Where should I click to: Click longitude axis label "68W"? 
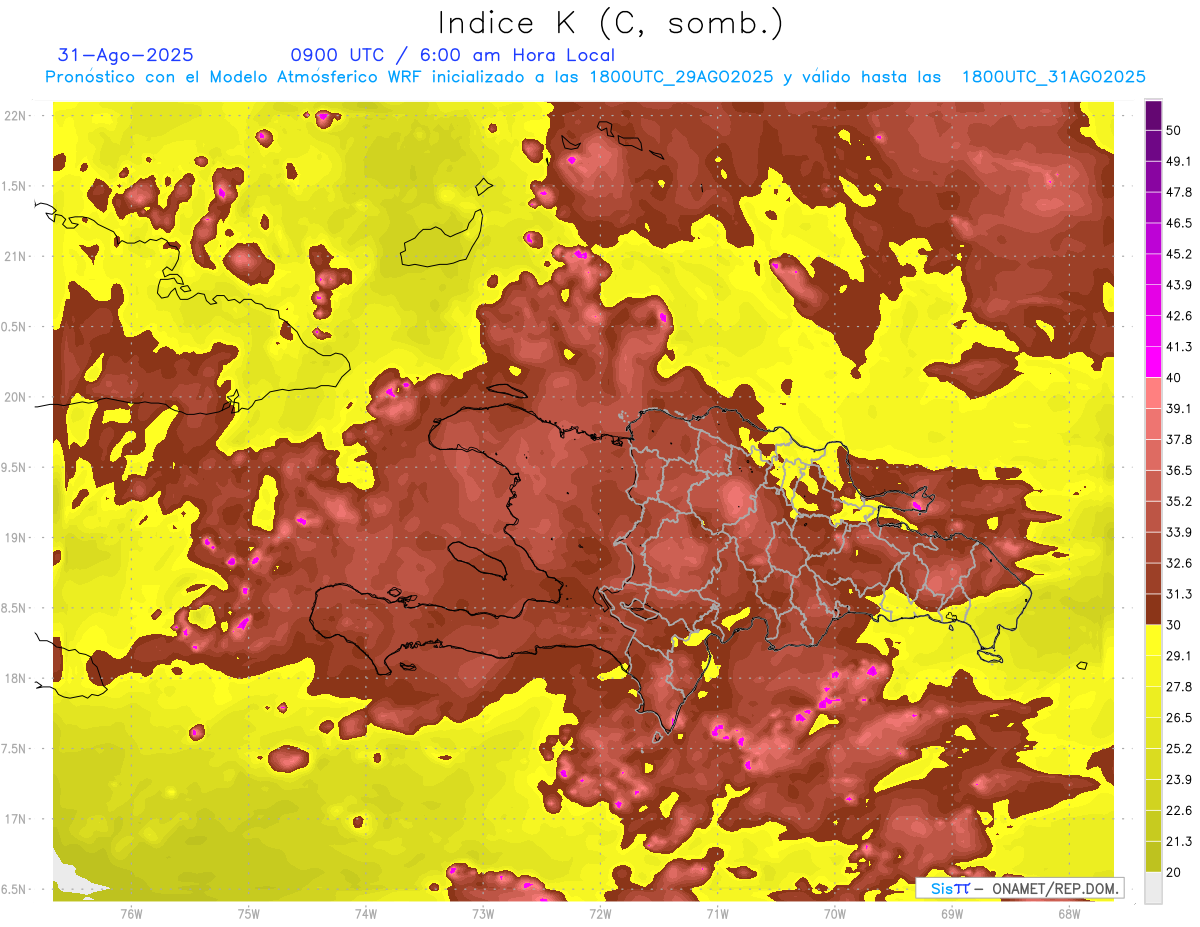1069,914
